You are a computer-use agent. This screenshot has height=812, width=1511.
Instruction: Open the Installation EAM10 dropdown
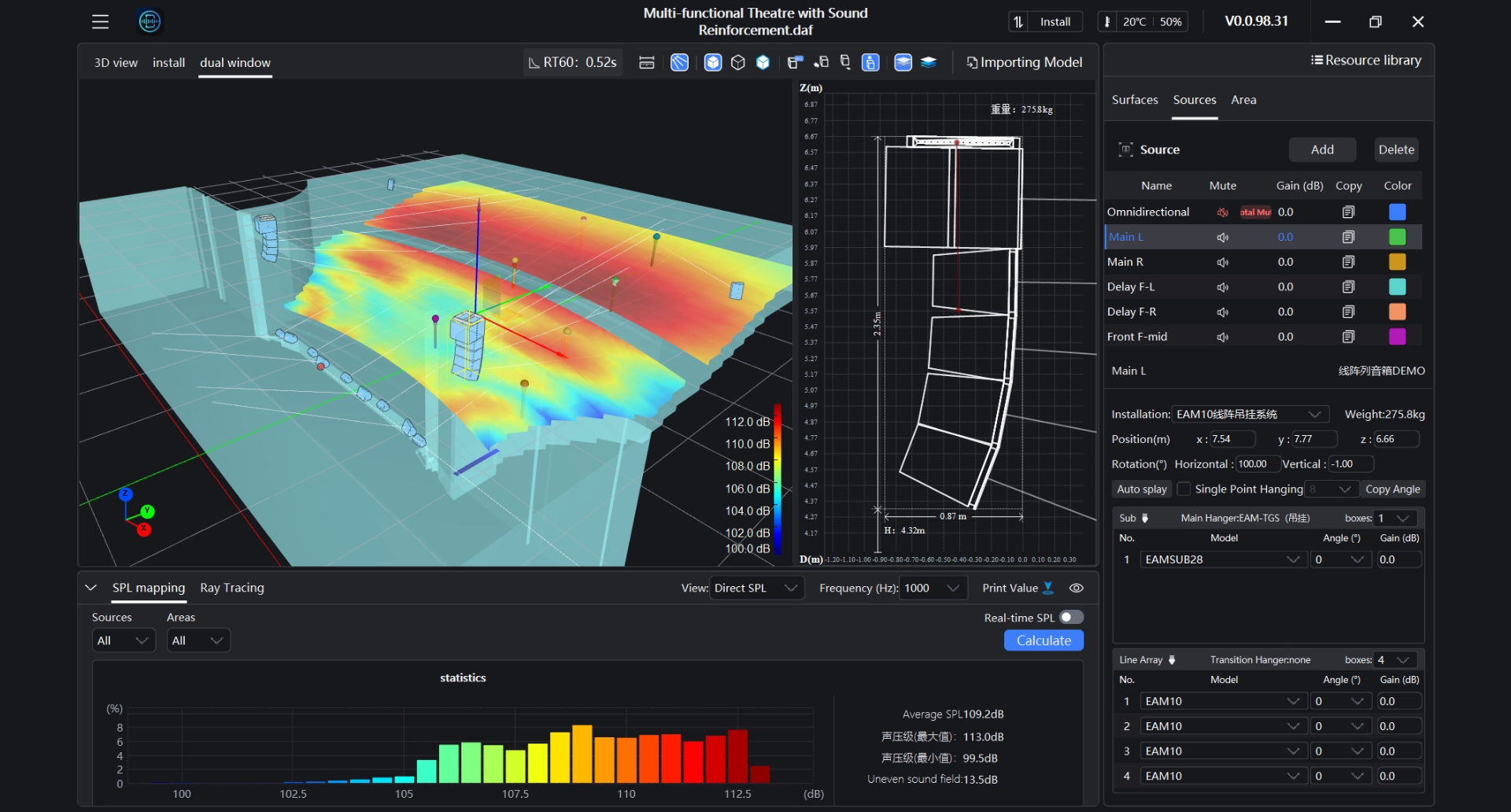point(1249,415)
